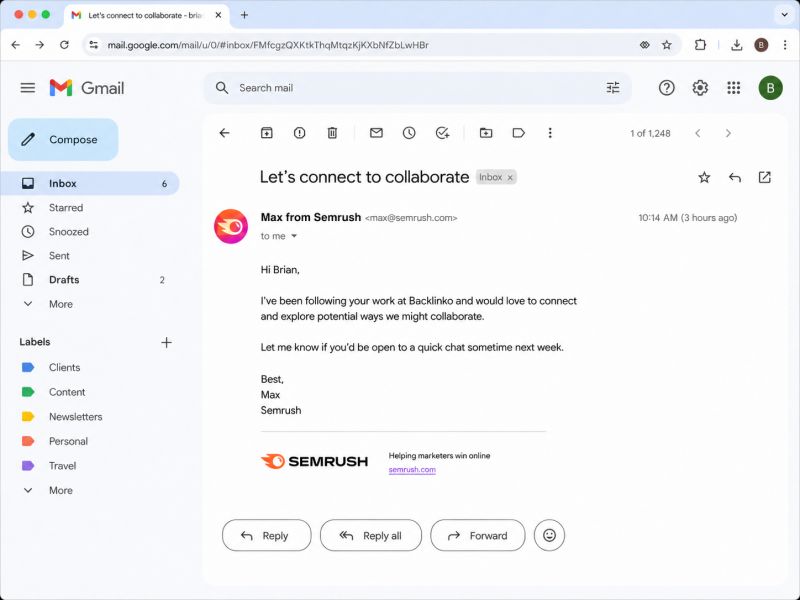Move email to a folder
800x600 pixels.
pyautogui.click(x=486, y=133)
